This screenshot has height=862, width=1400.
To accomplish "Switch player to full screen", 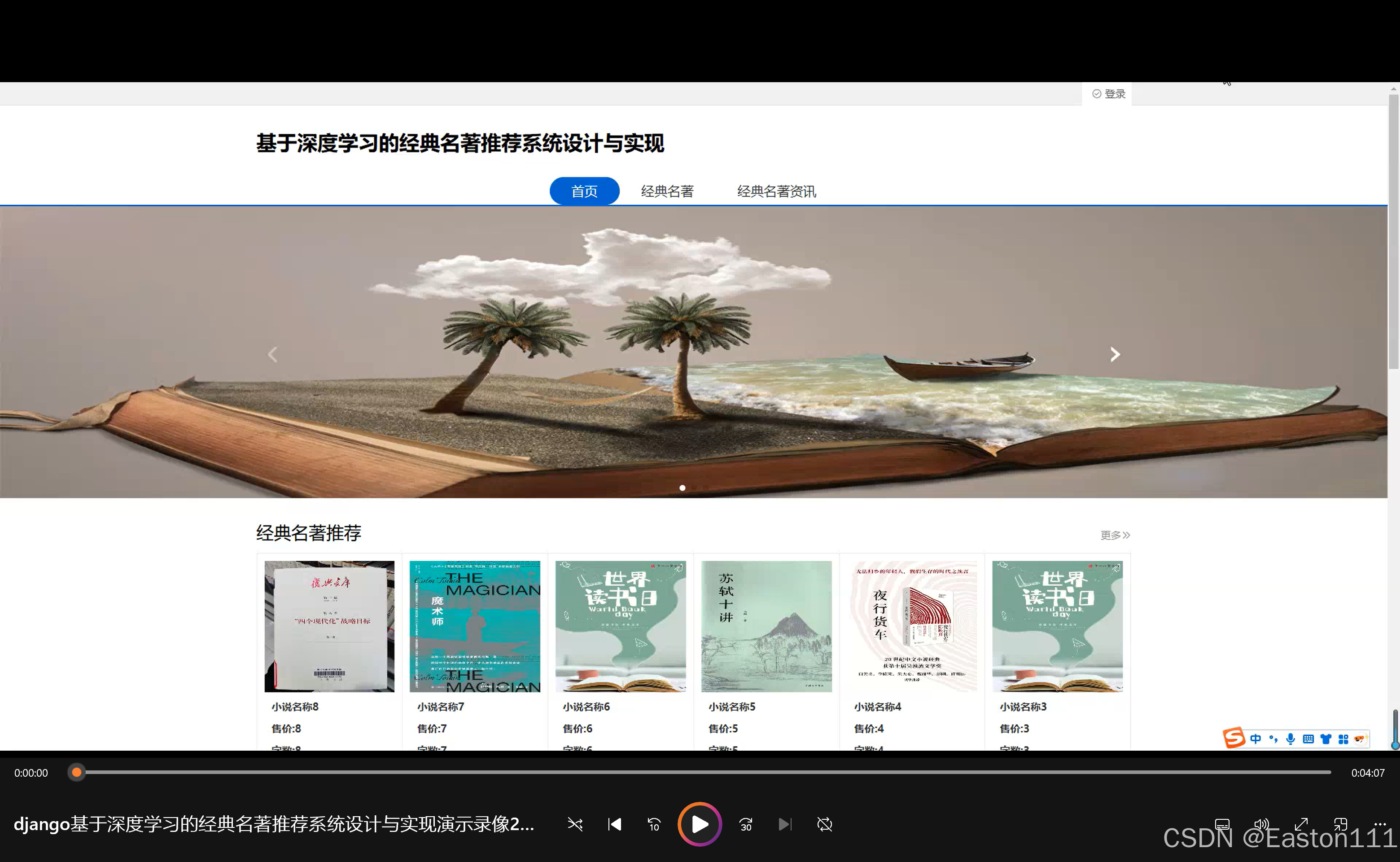I will (1301, 824).
